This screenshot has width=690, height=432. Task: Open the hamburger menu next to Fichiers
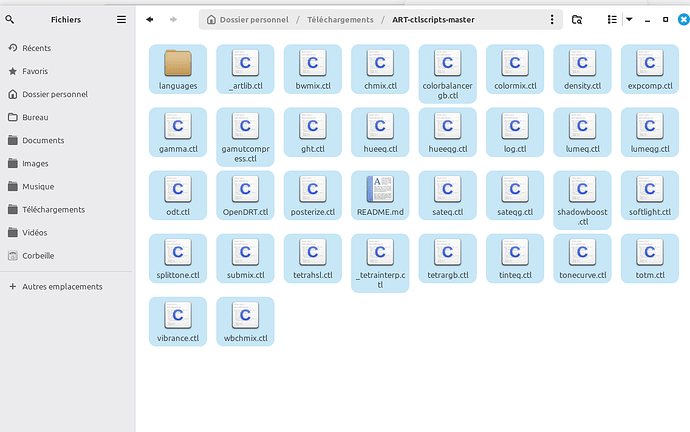(121, 19)
